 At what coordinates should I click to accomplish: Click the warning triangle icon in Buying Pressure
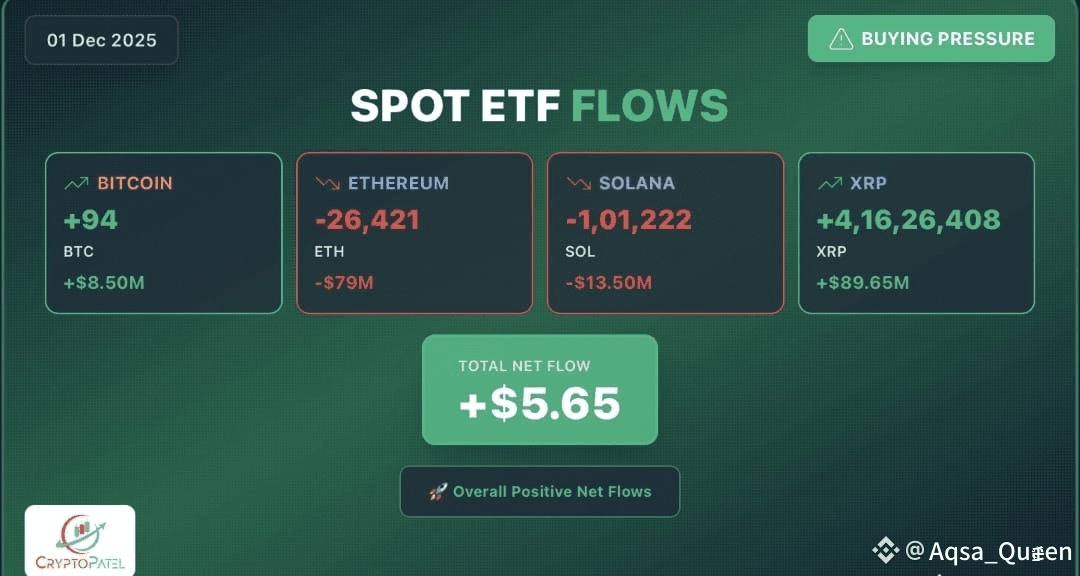tap(842, 39)
